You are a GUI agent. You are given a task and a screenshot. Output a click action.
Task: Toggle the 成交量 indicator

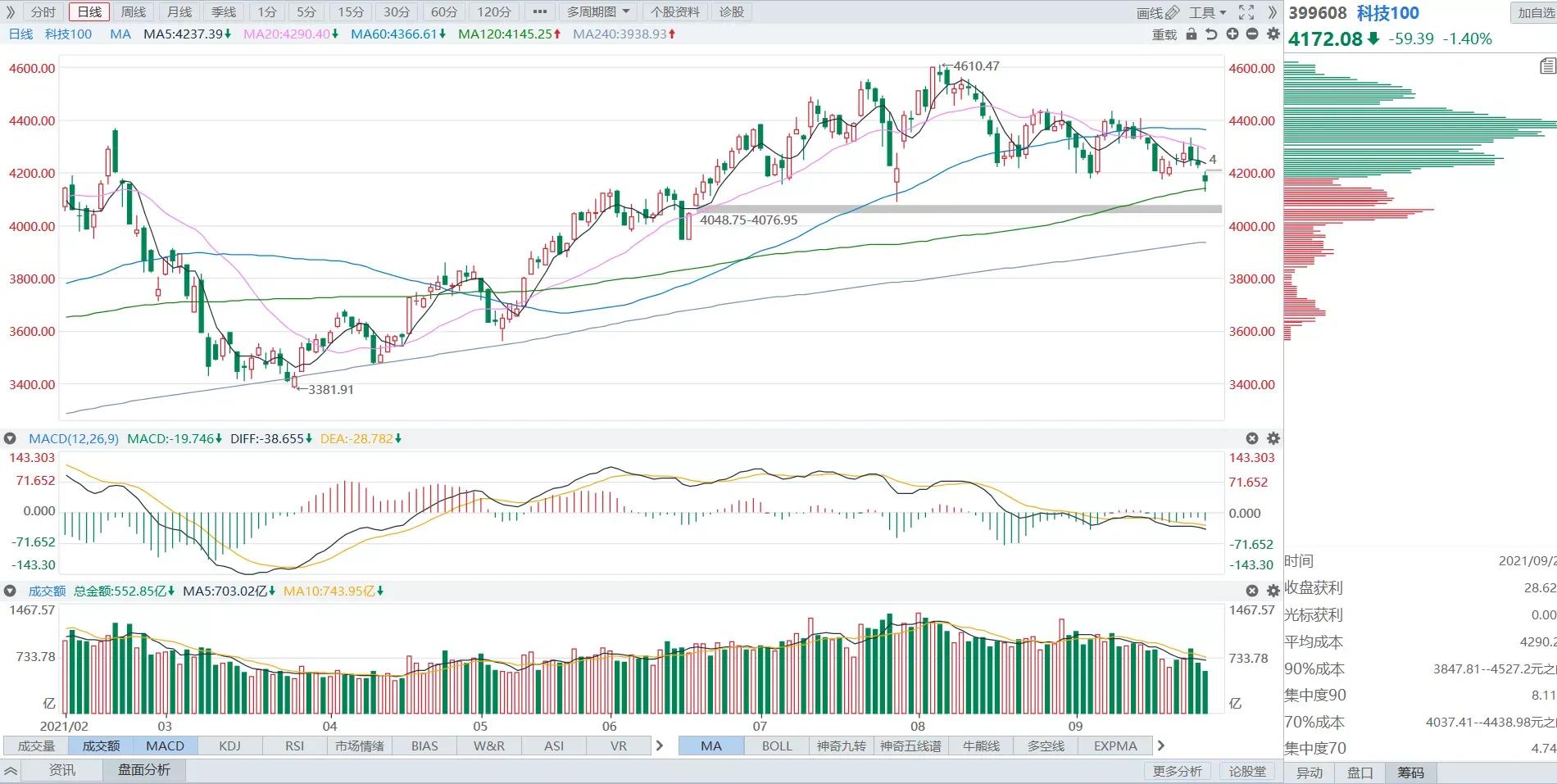point(36,746)
